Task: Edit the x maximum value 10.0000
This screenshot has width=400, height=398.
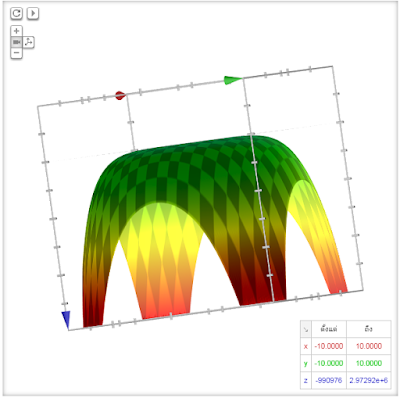Action: point(369,346)
